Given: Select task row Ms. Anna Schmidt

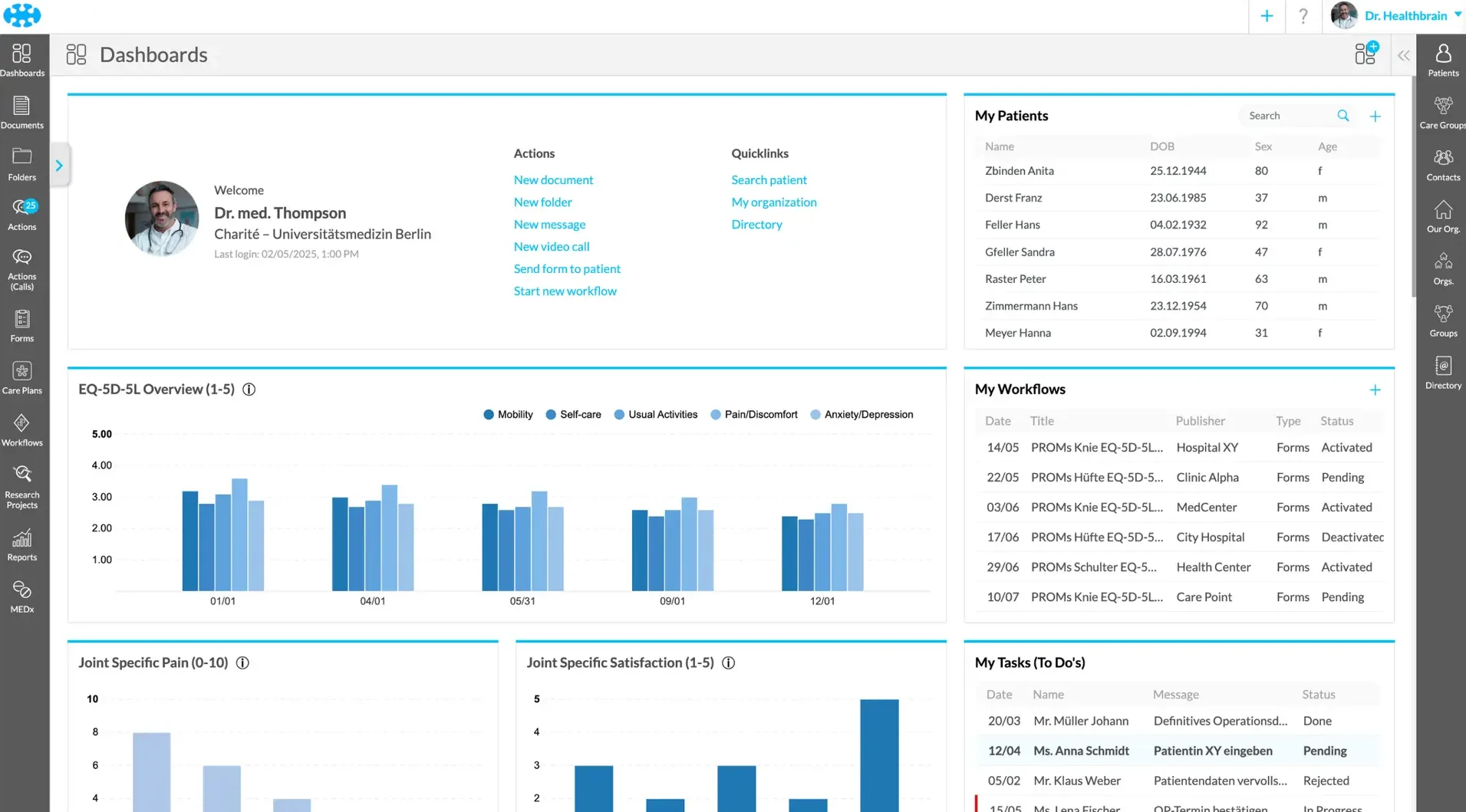Looking at the screenshot, I should (x=1178, y=751).
